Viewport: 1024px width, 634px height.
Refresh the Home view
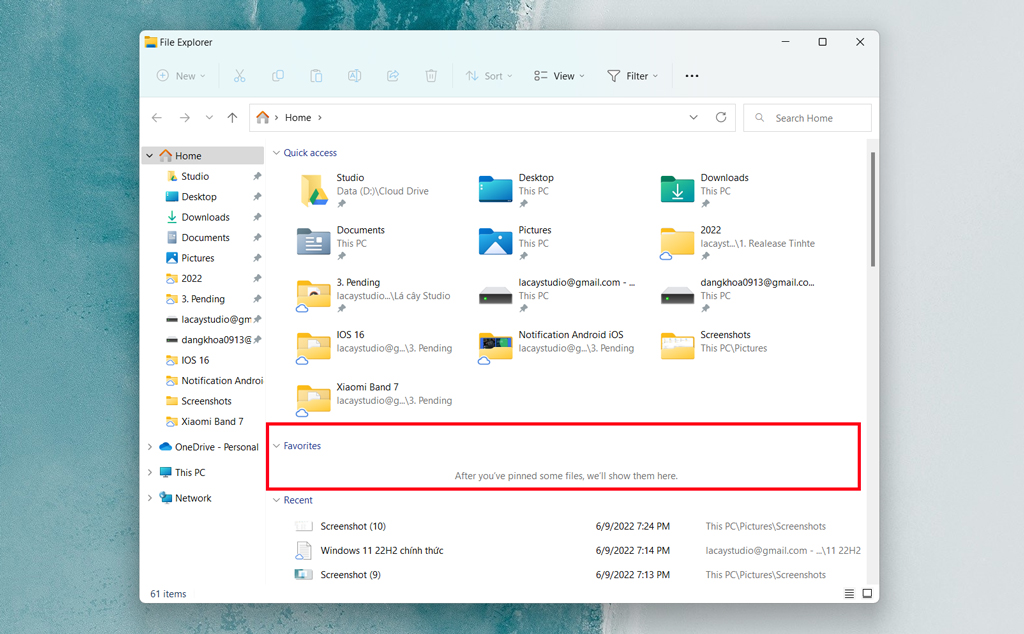[x=721, y=117]
